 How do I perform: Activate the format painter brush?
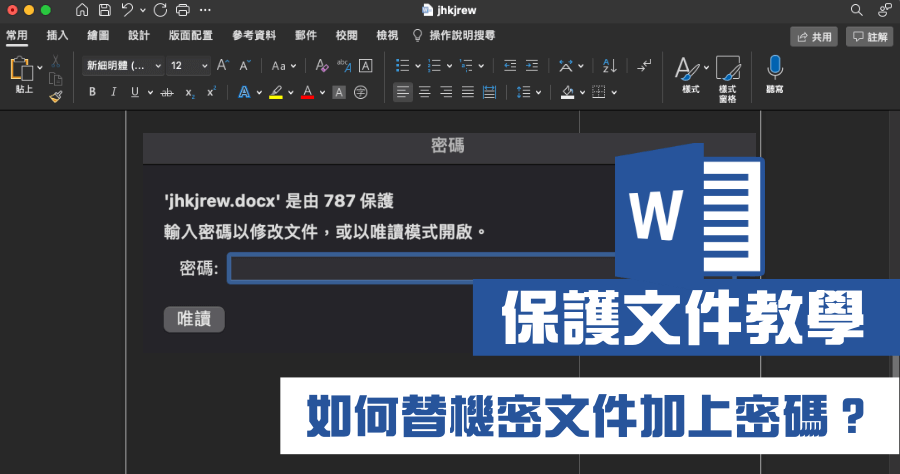coord(56,97)
